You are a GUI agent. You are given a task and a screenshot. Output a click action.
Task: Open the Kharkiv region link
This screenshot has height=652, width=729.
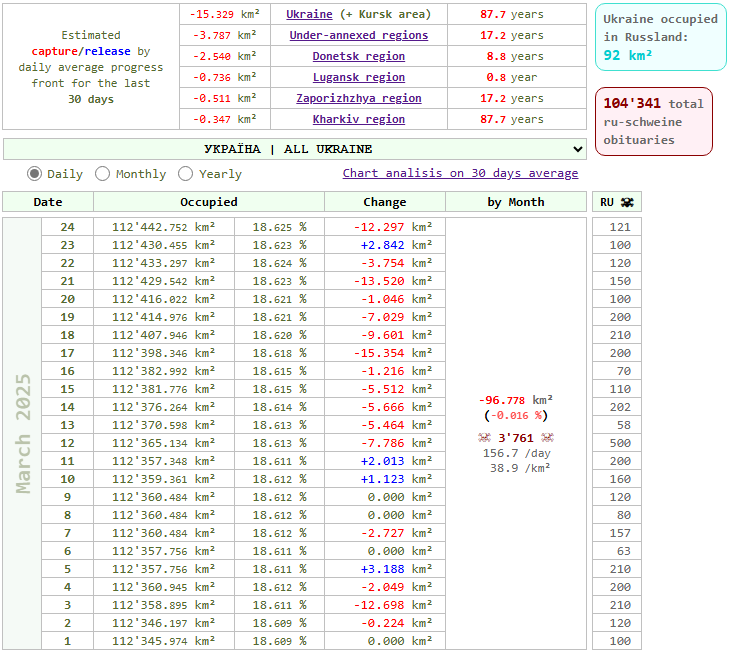pyautogui.click(x=358, y=119)
